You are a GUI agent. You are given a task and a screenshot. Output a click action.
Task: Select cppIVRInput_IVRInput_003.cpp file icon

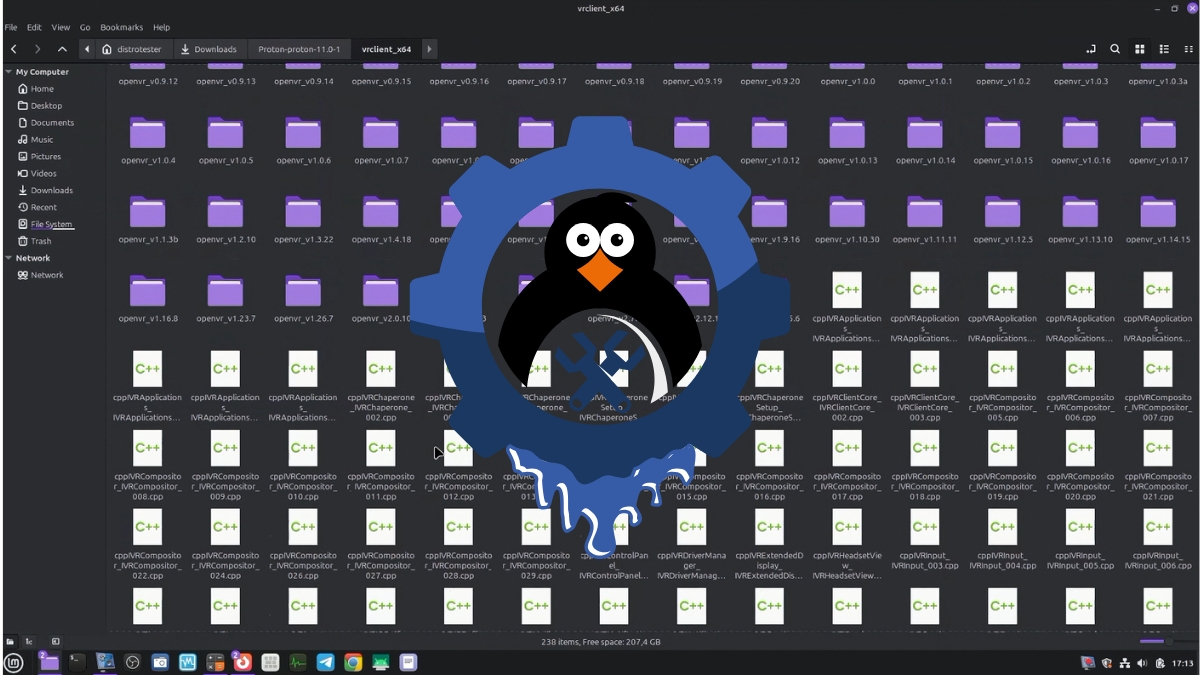(925, 527)
